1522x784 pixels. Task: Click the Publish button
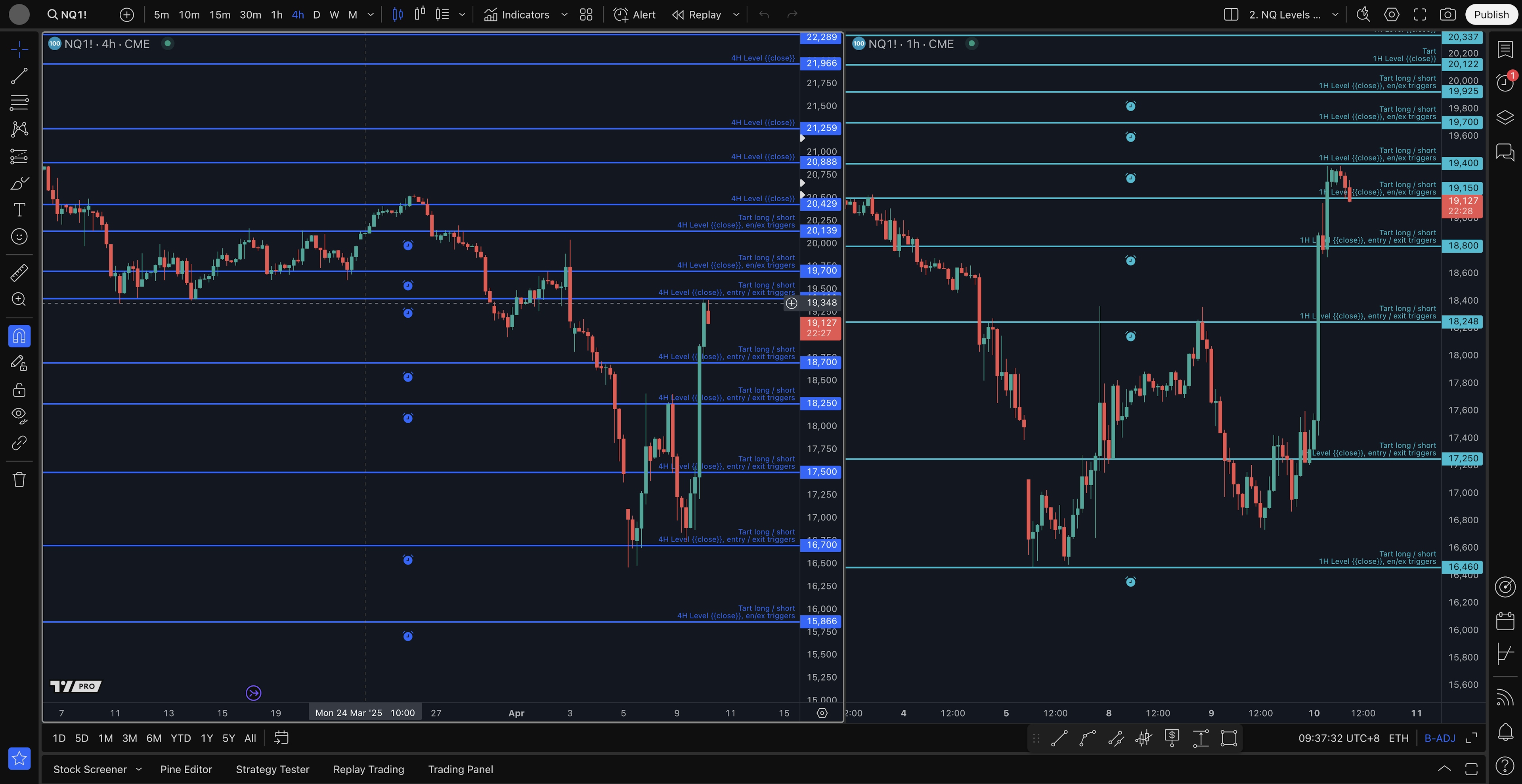[x=1491, y=15]
